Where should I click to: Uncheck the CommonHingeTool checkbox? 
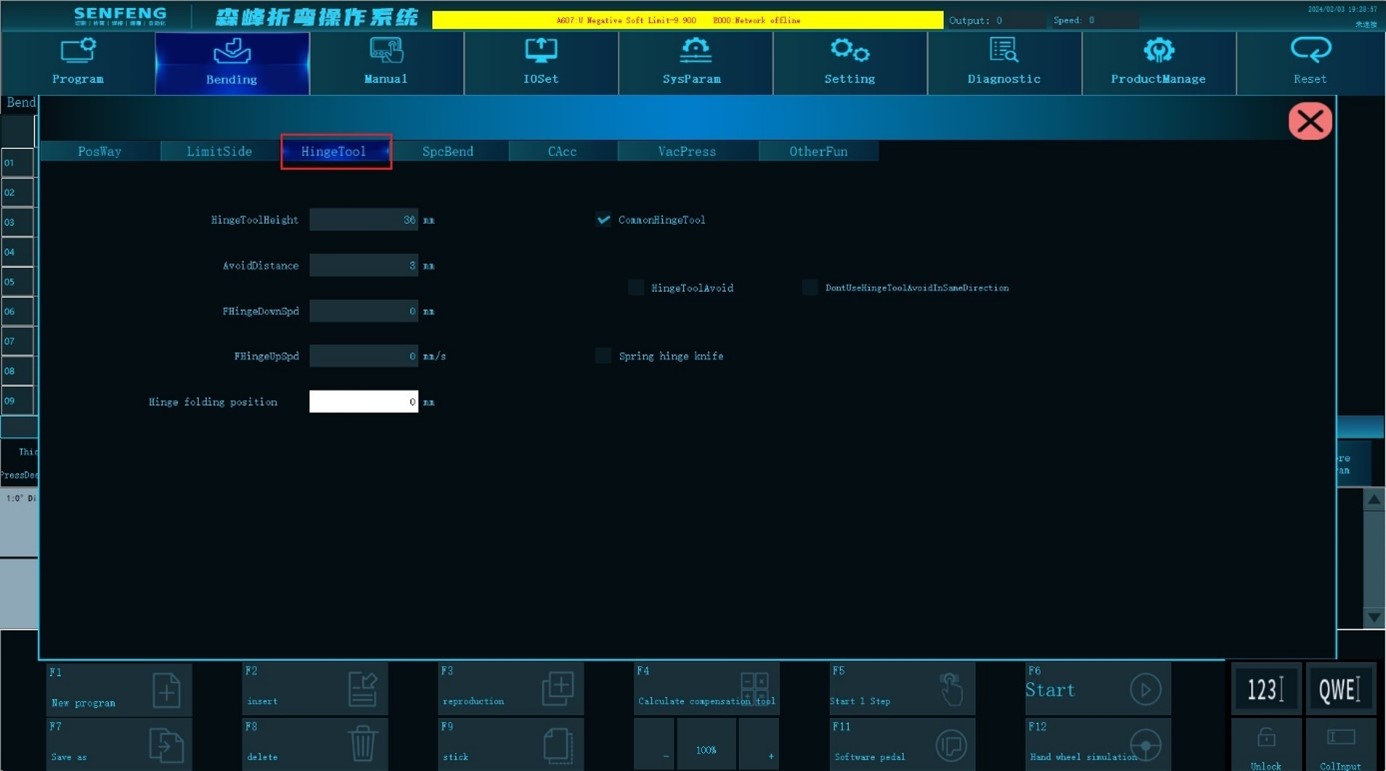point(603,220)
